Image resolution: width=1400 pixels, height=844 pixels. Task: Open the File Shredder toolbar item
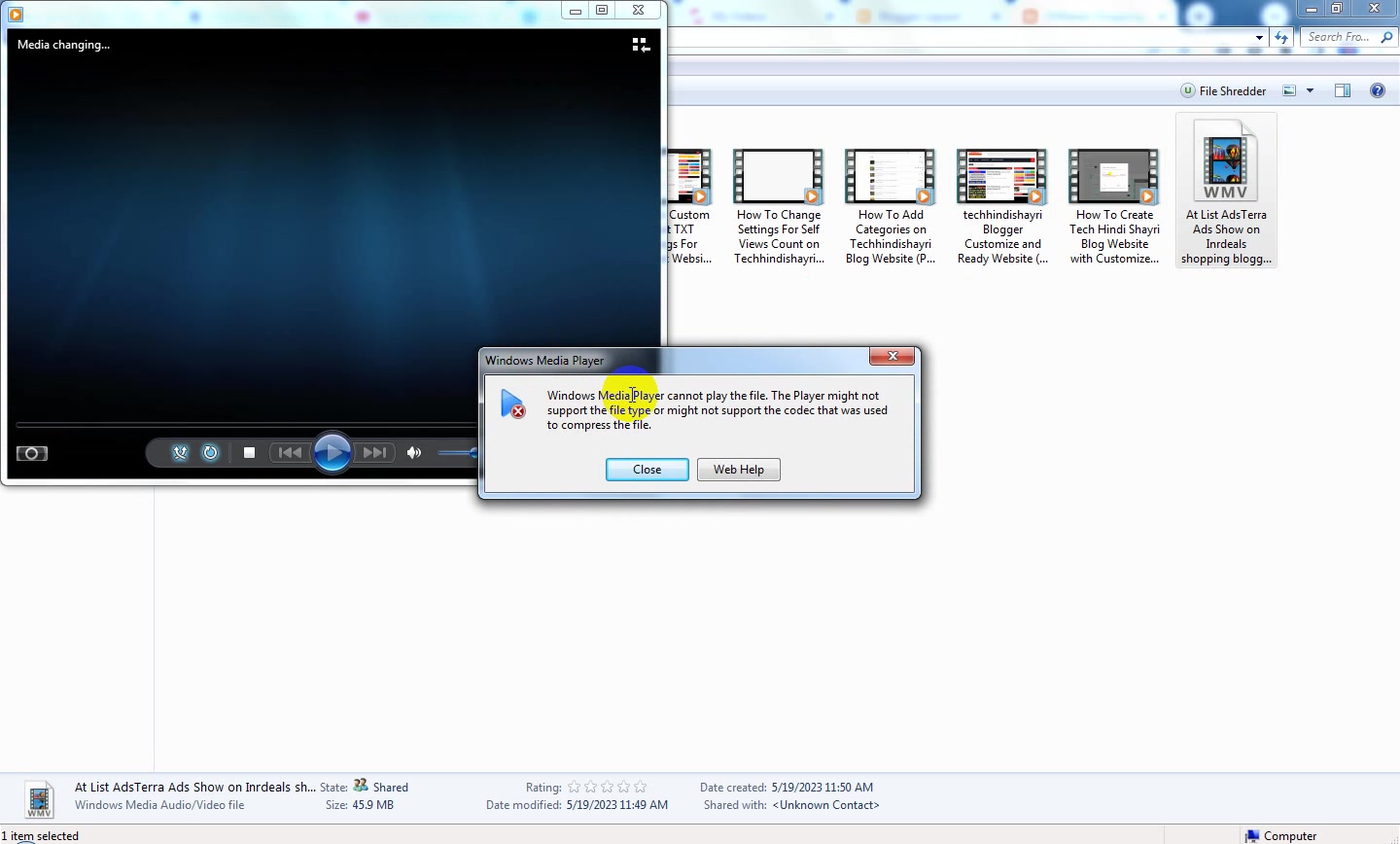1223,90
